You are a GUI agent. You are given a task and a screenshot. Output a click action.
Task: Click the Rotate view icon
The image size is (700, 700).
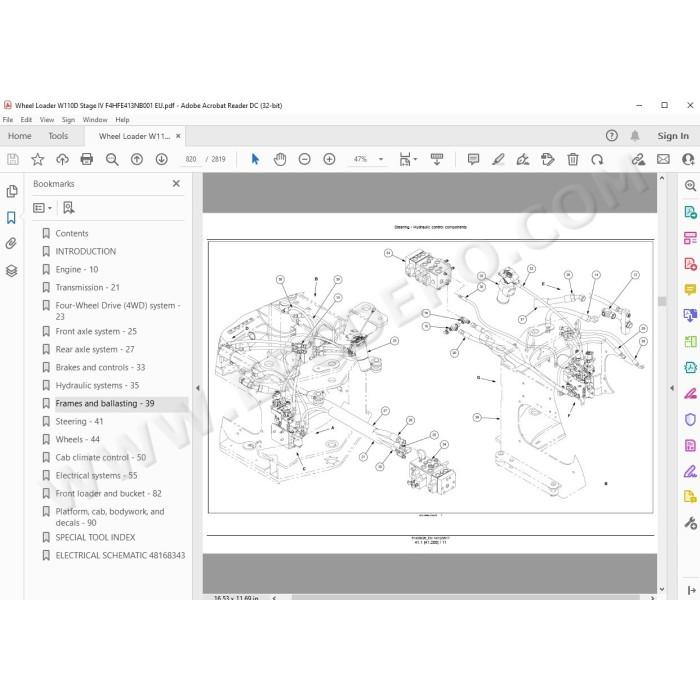597,159
